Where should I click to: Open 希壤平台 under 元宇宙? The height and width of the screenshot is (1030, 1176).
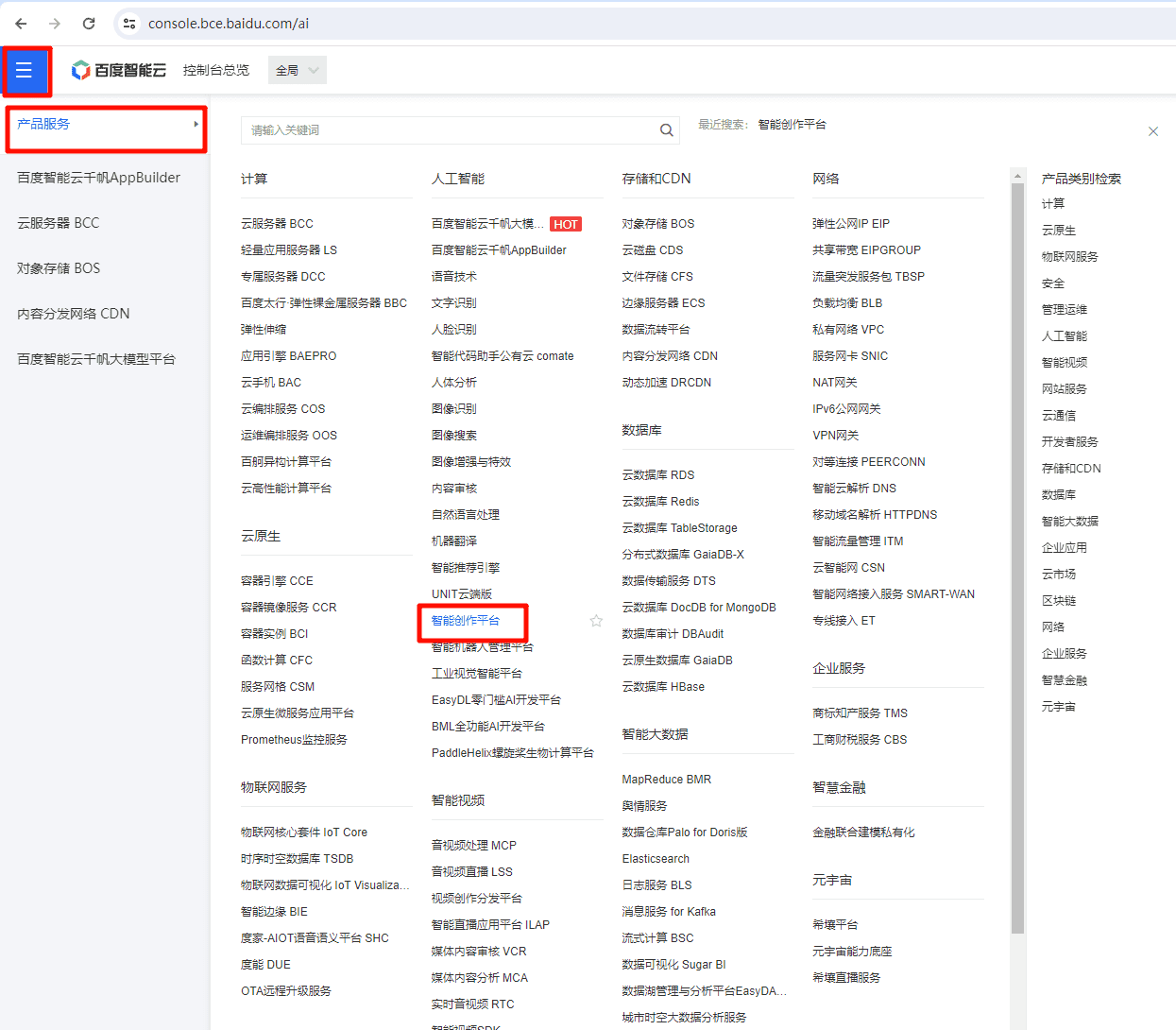point(835,925)
